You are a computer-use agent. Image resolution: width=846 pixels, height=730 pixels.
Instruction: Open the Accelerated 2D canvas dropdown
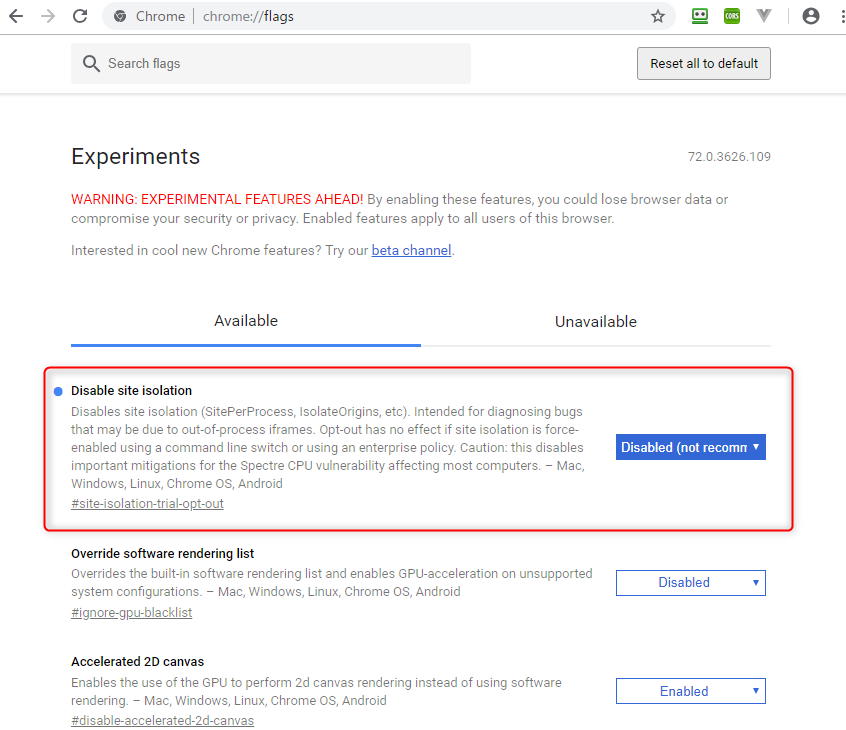click(x=691, y=691)
